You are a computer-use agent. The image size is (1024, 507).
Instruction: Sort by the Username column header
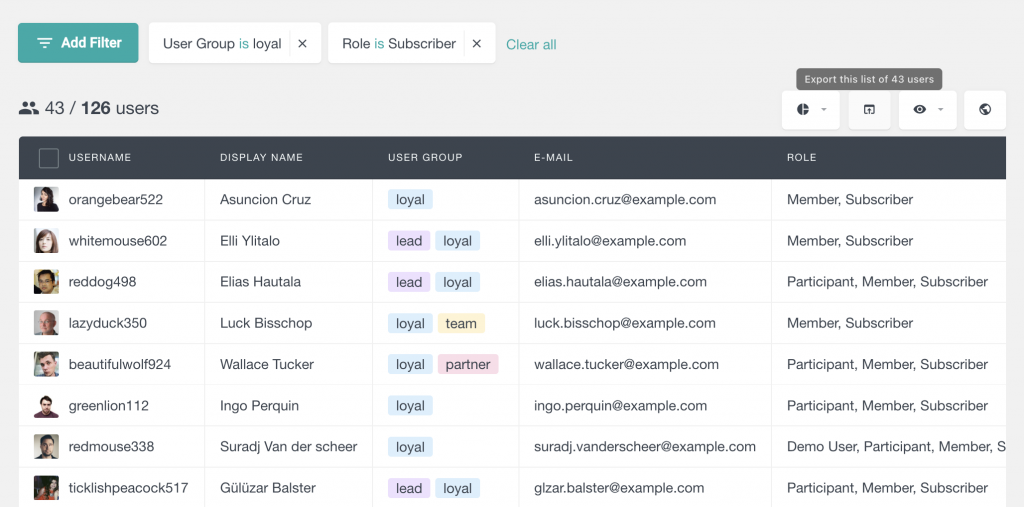tap(100, 158)
